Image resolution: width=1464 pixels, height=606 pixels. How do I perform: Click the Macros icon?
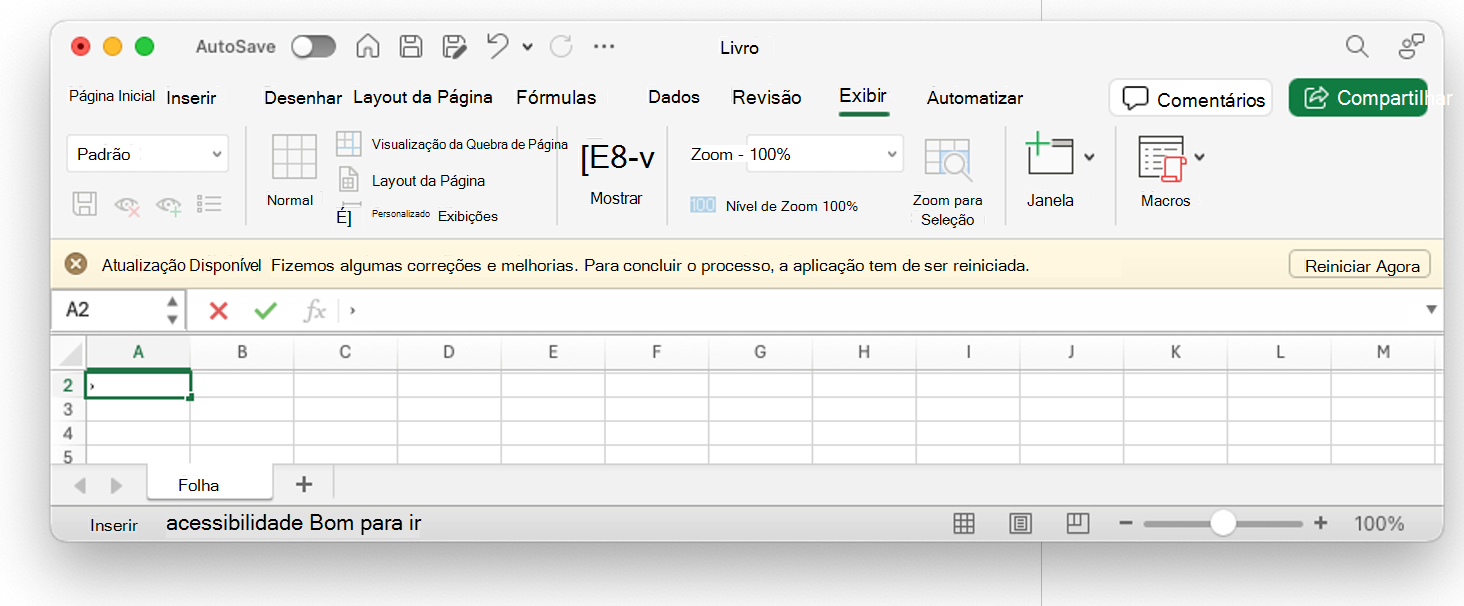click(1162, 158)
